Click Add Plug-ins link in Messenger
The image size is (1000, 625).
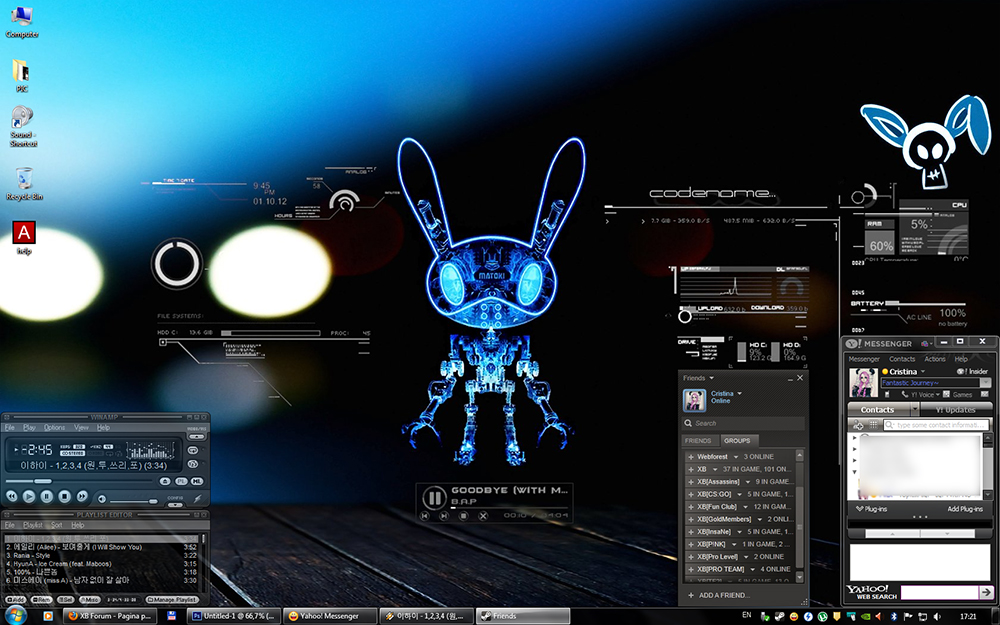pos(965,509)
